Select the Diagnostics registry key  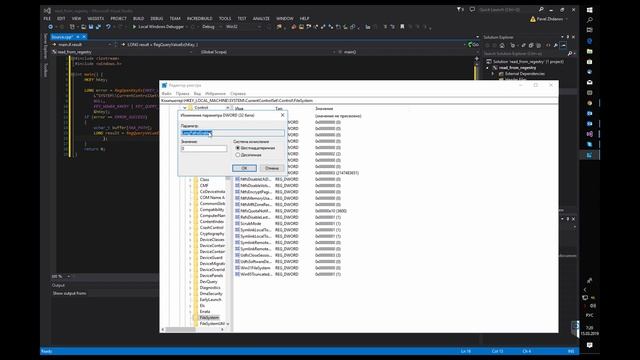pos(210,288)
